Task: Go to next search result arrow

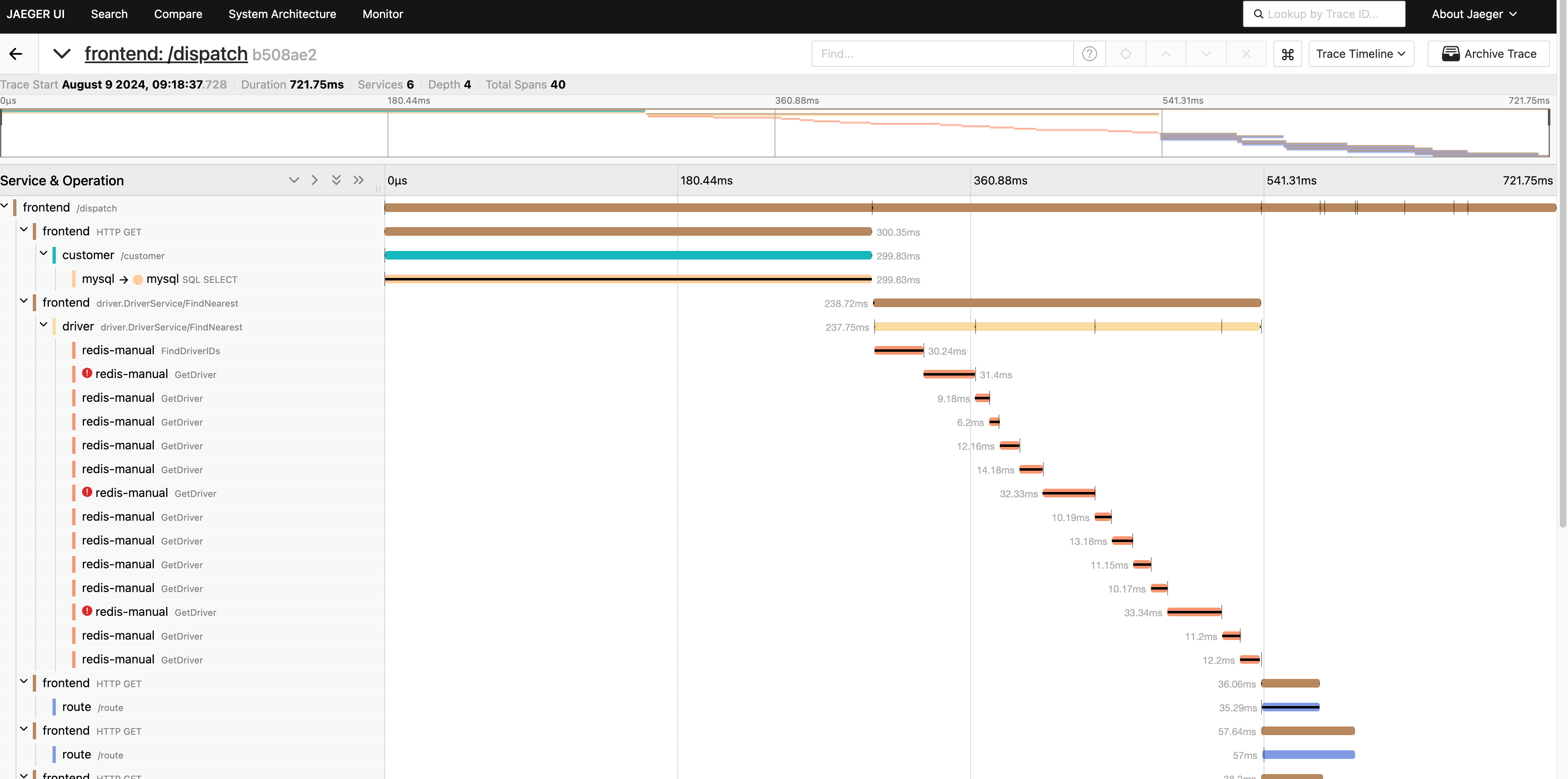Action: click(x=1206, y=54)
